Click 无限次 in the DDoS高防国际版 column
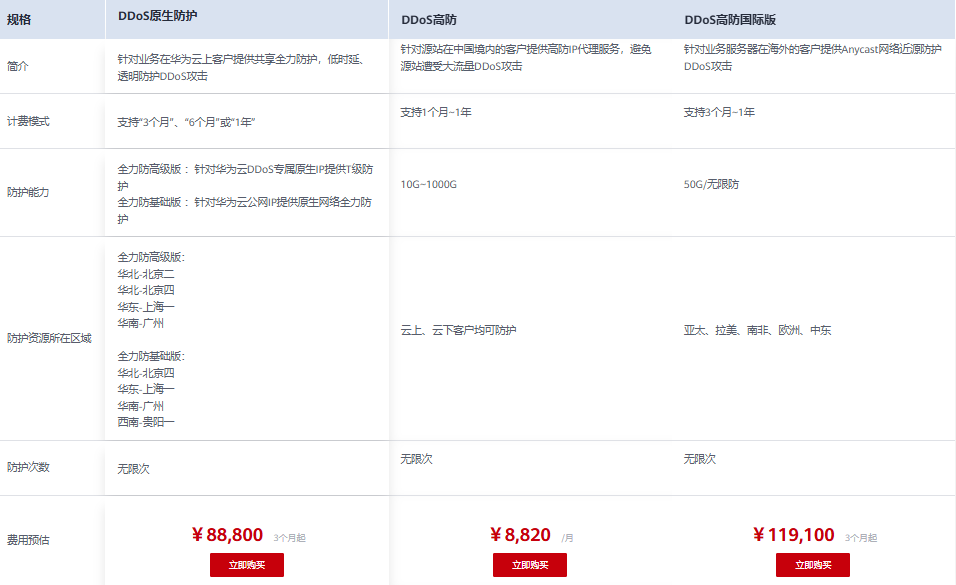The height and width of the screenshot is (585, 956). (699, 459)
